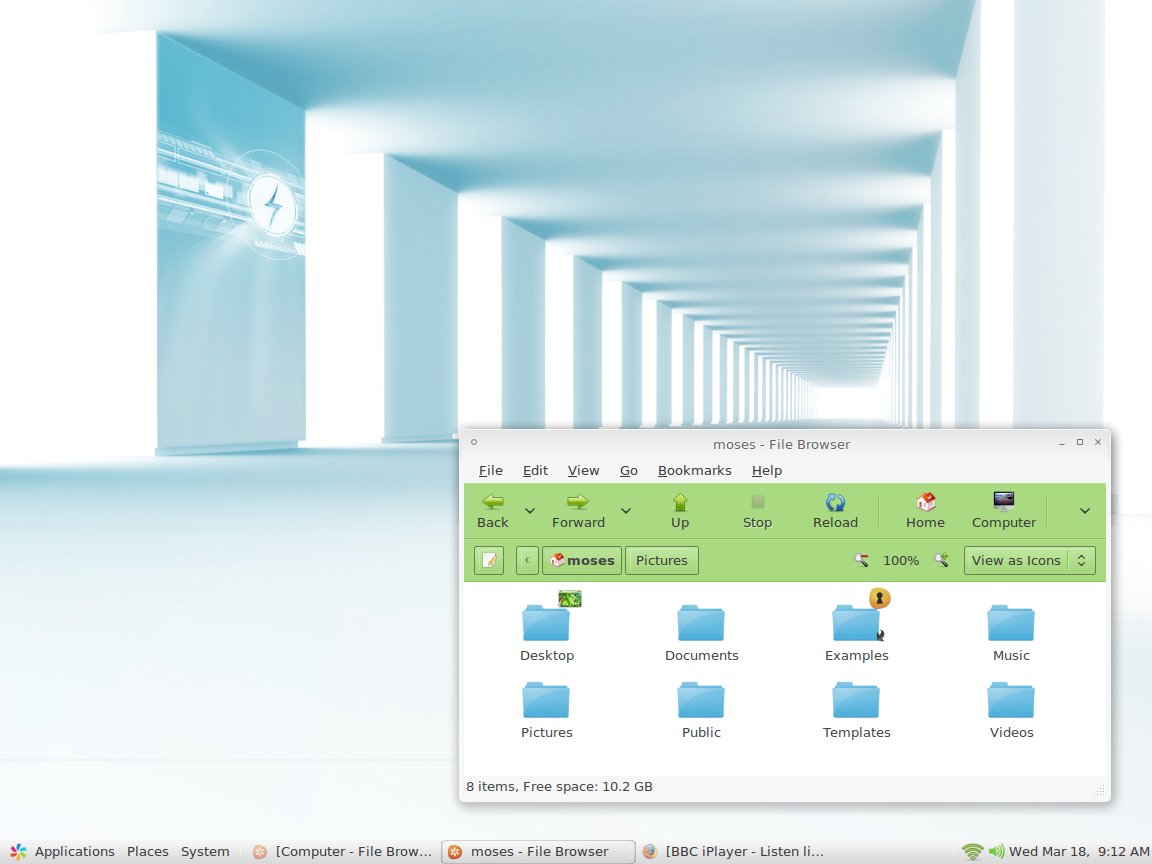Image resolution: width=1152 pixels, height=864 pixels.
Task: Click the Stop loading button
Action: coord(757,511)
